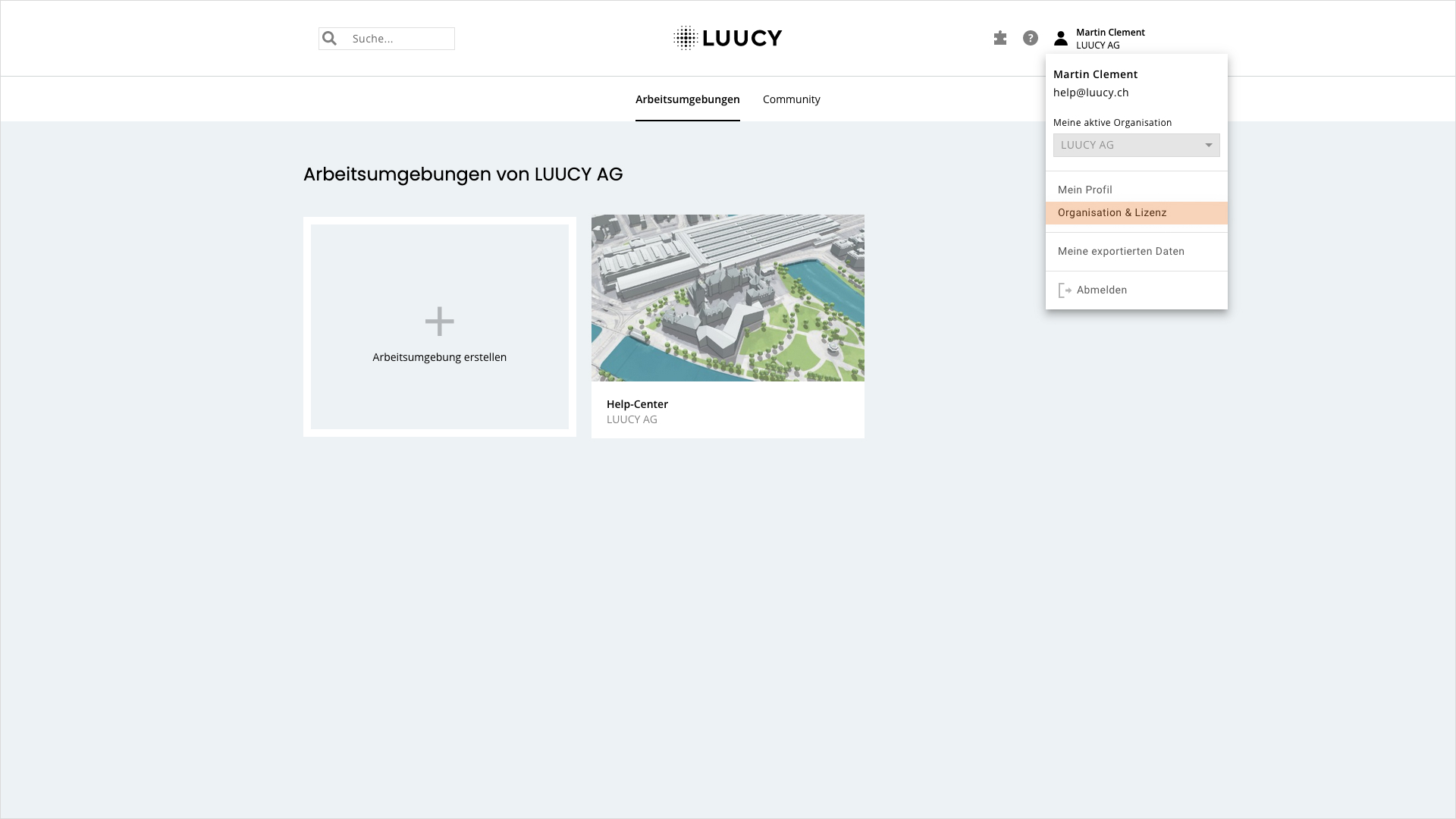Click the logout icon next to Abmelden

1064,290
